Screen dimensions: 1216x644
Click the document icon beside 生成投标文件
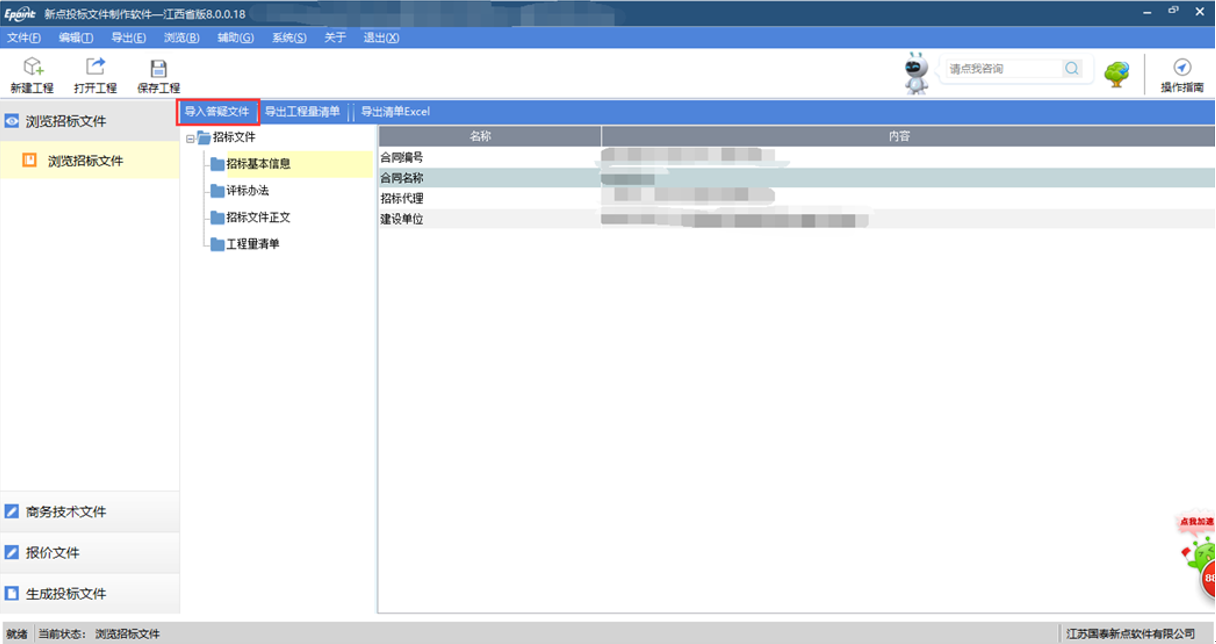12,593
